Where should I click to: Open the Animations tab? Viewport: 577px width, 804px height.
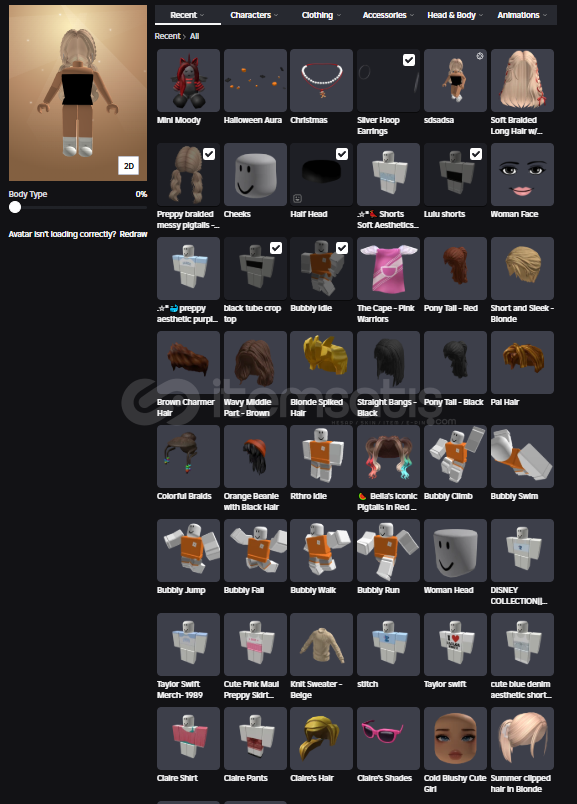pyautogui.click(x=522, y=15)
